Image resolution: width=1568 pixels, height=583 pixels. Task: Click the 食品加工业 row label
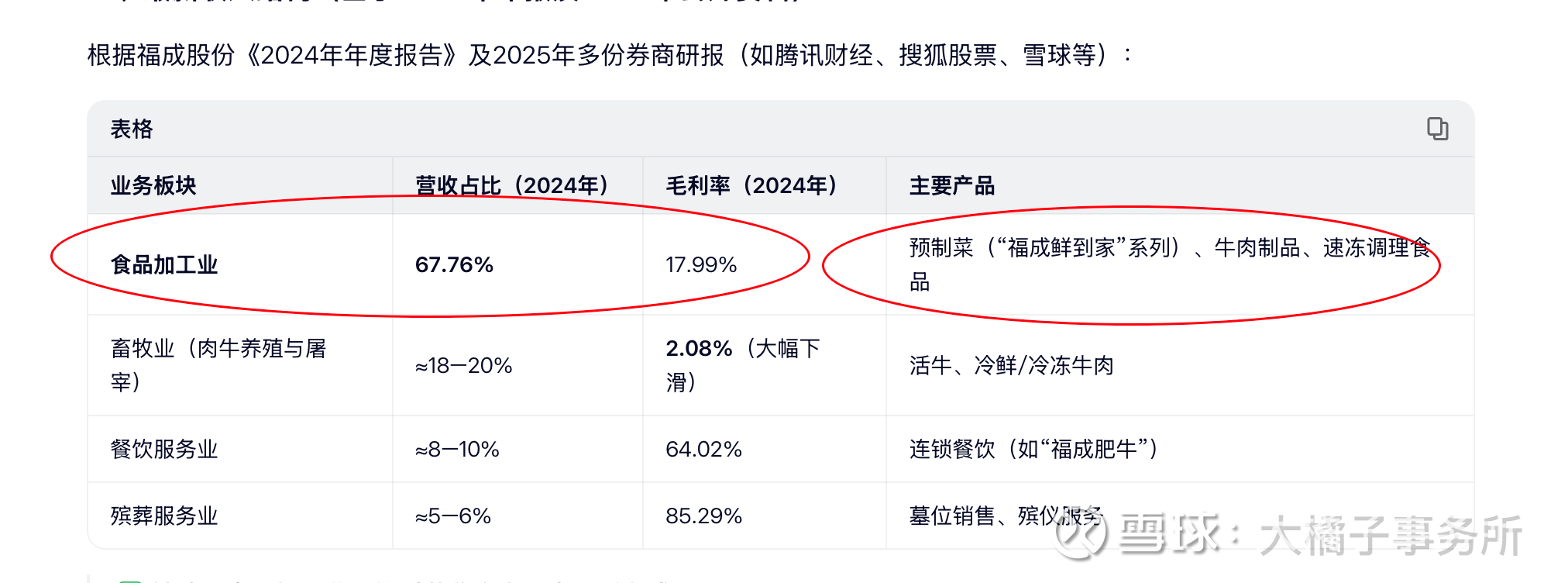164,265
